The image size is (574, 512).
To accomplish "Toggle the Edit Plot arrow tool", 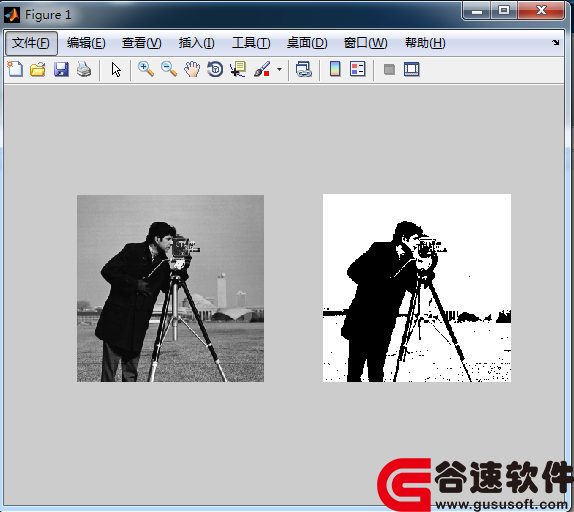I will (116, 69).
